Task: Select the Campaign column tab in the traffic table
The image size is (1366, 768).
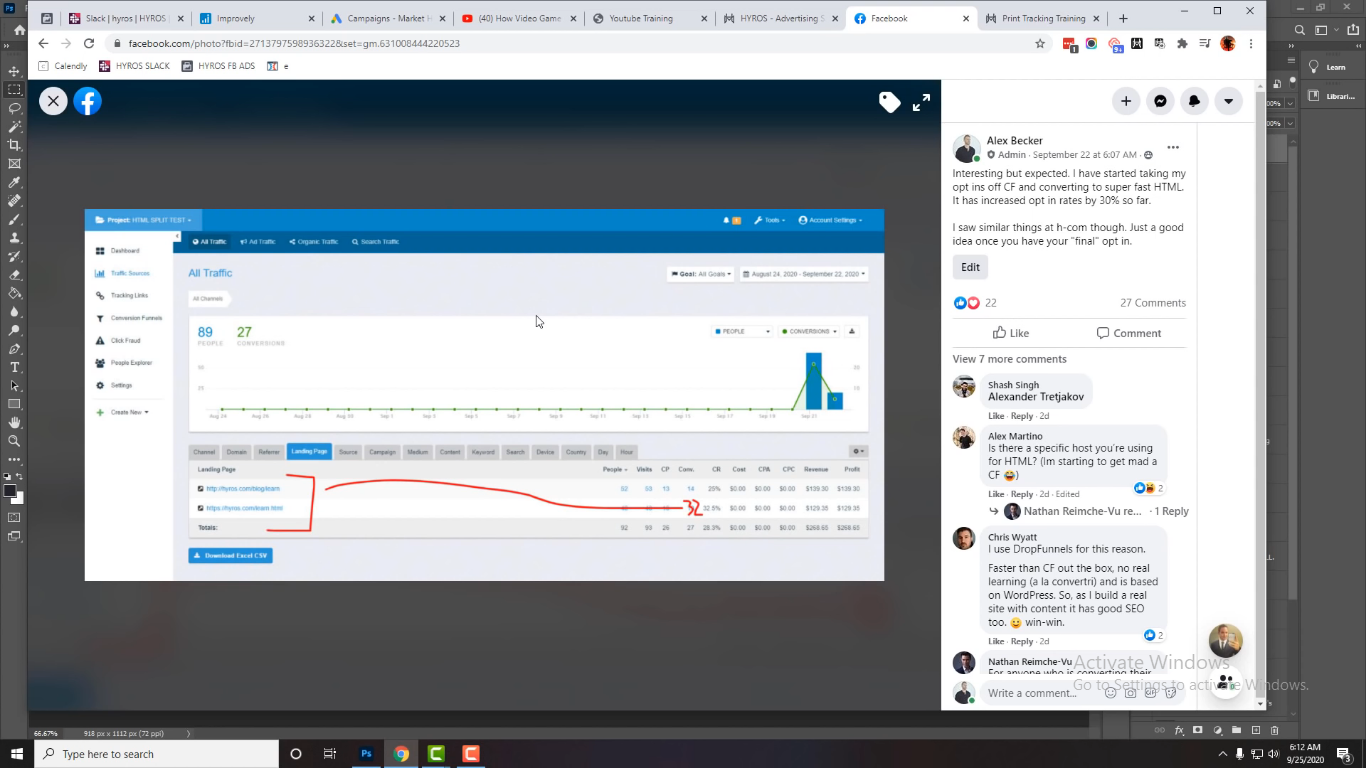Action: pos(382,452)
